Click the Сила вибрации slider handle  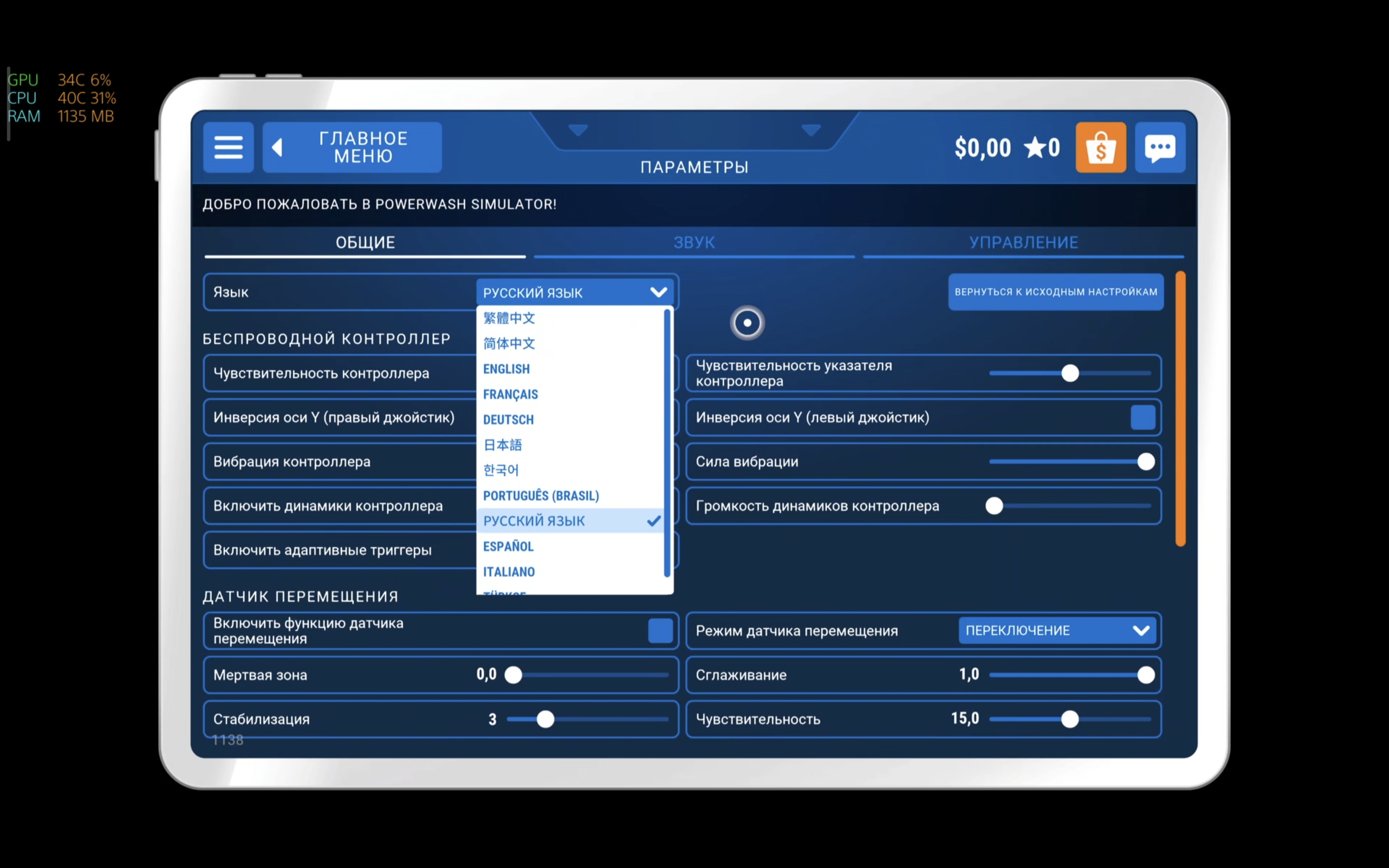tap(1145, 461)
